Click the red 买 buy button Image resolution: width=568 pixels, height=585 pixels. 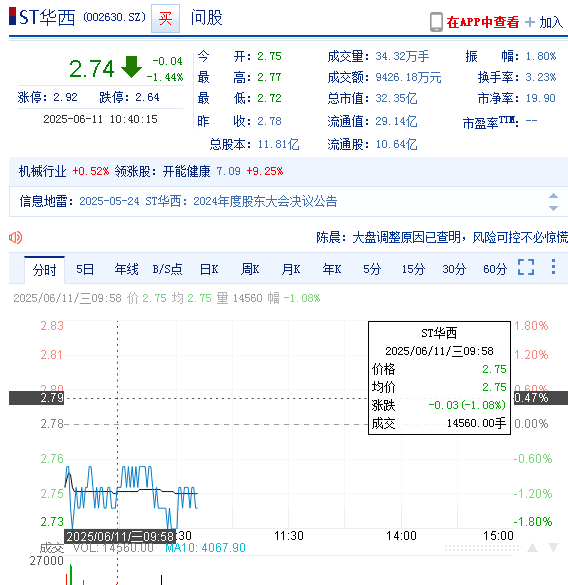coord(165,18)
